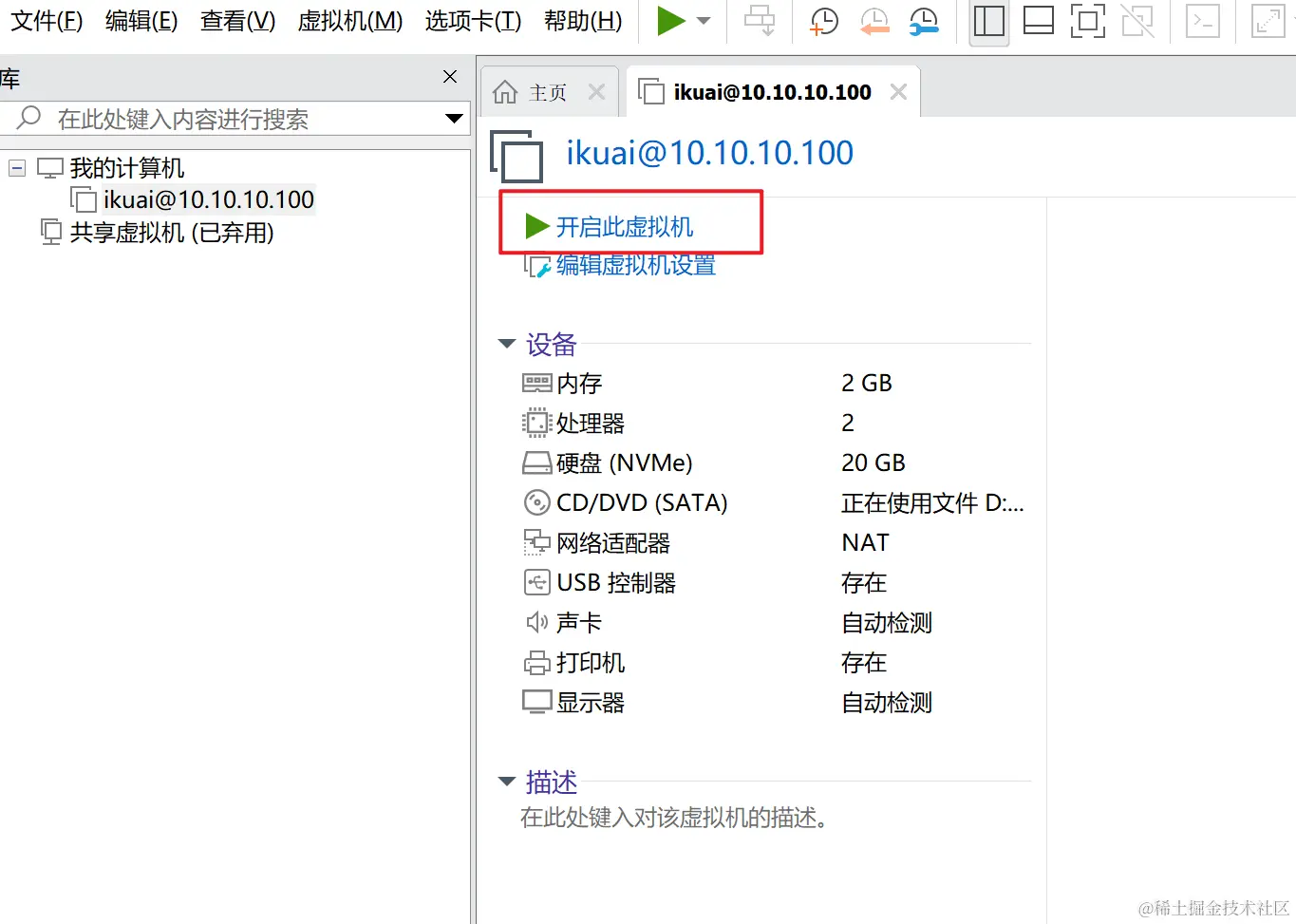
Task: Open the search filter dropdown arrow
Action: coord(454,119)
